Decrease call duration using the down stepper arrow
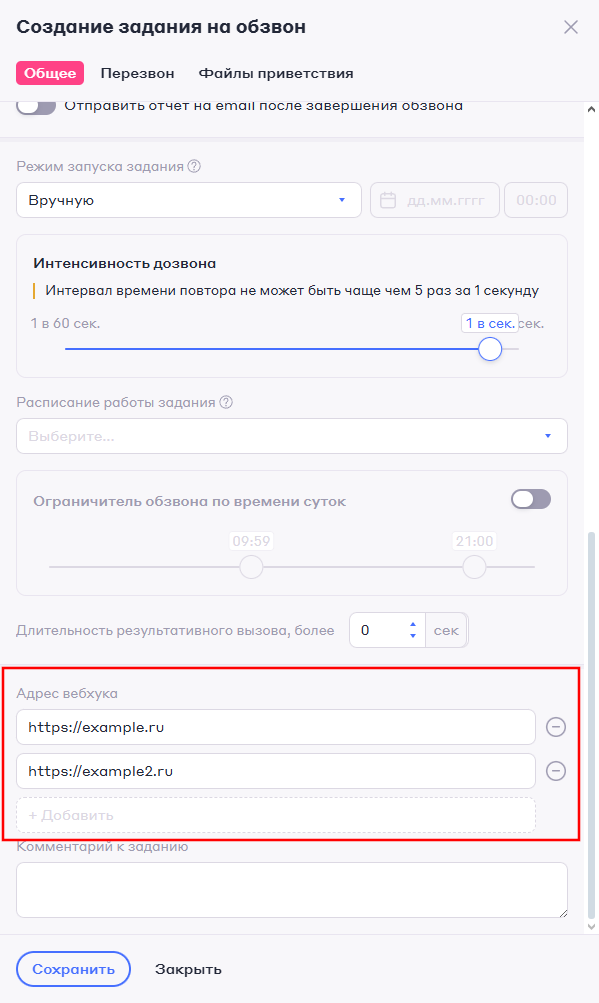The image size is (599, 1003). click(x=412, y=635)
